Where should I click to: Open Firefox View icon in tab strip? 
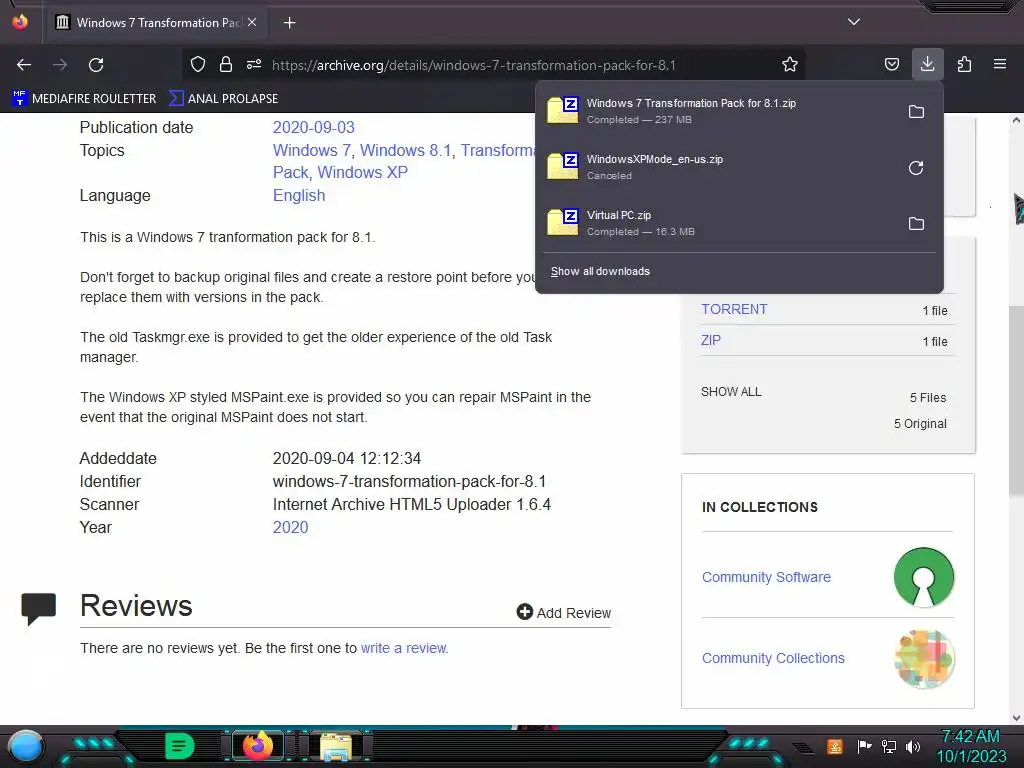click(x=20, y=22)
